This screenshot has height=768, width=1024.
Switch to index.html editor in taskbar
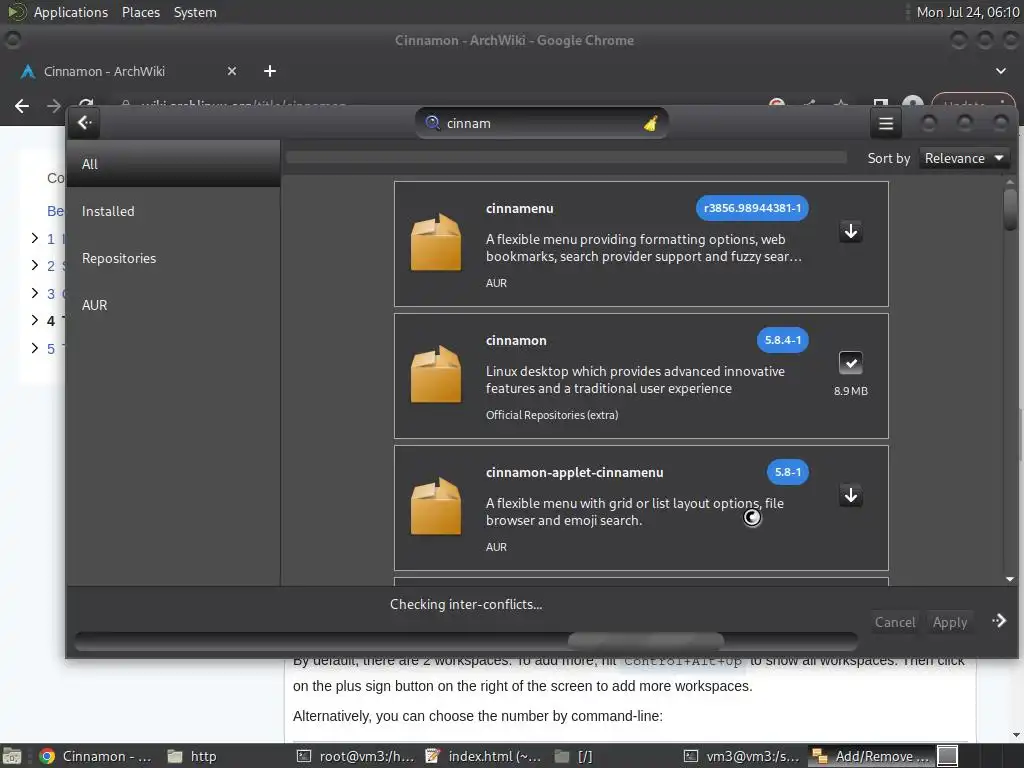[x=483, y=756]
